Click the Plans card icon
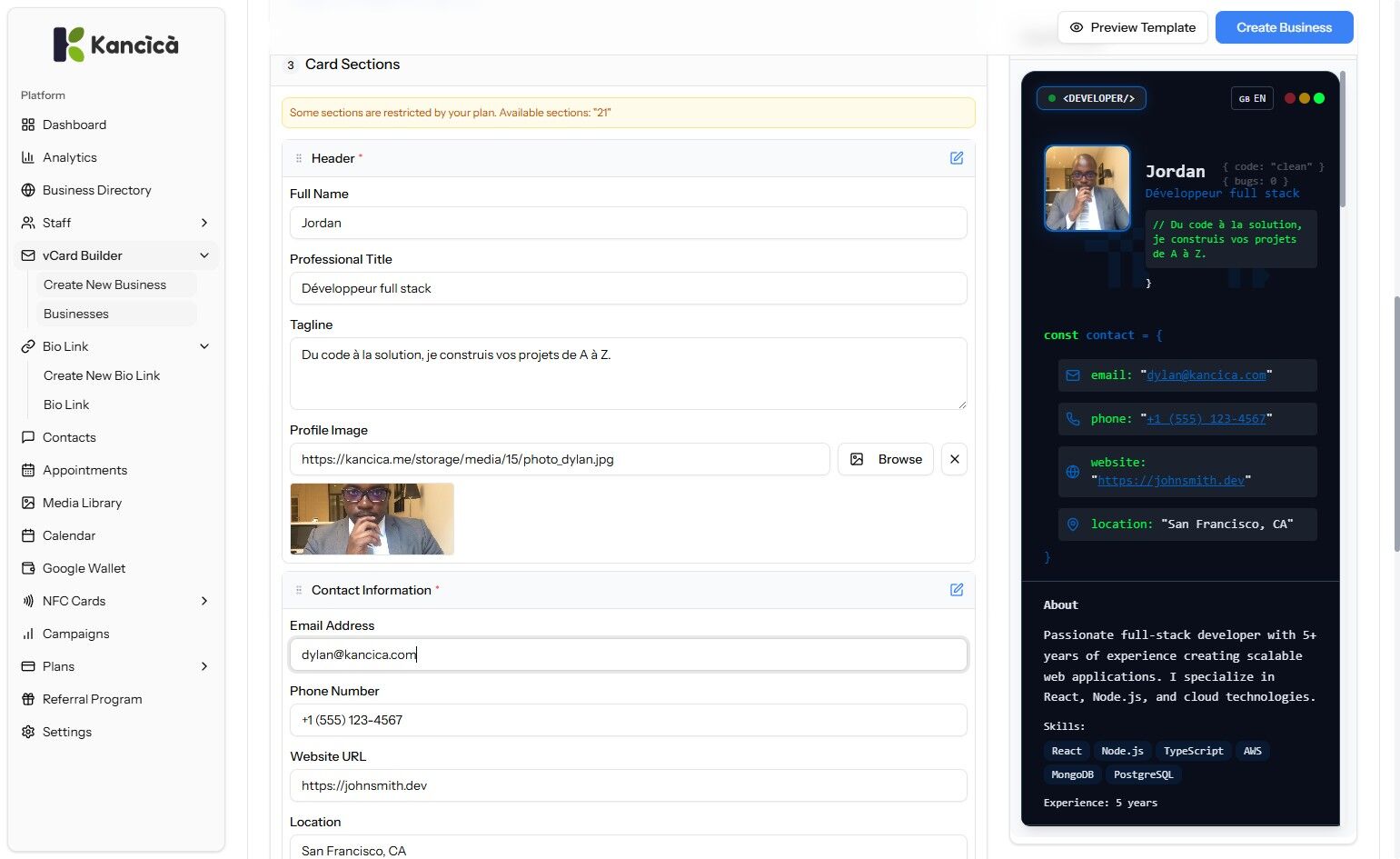The width and height of the screenshot is (1400, 859). [x=28, y=666]
